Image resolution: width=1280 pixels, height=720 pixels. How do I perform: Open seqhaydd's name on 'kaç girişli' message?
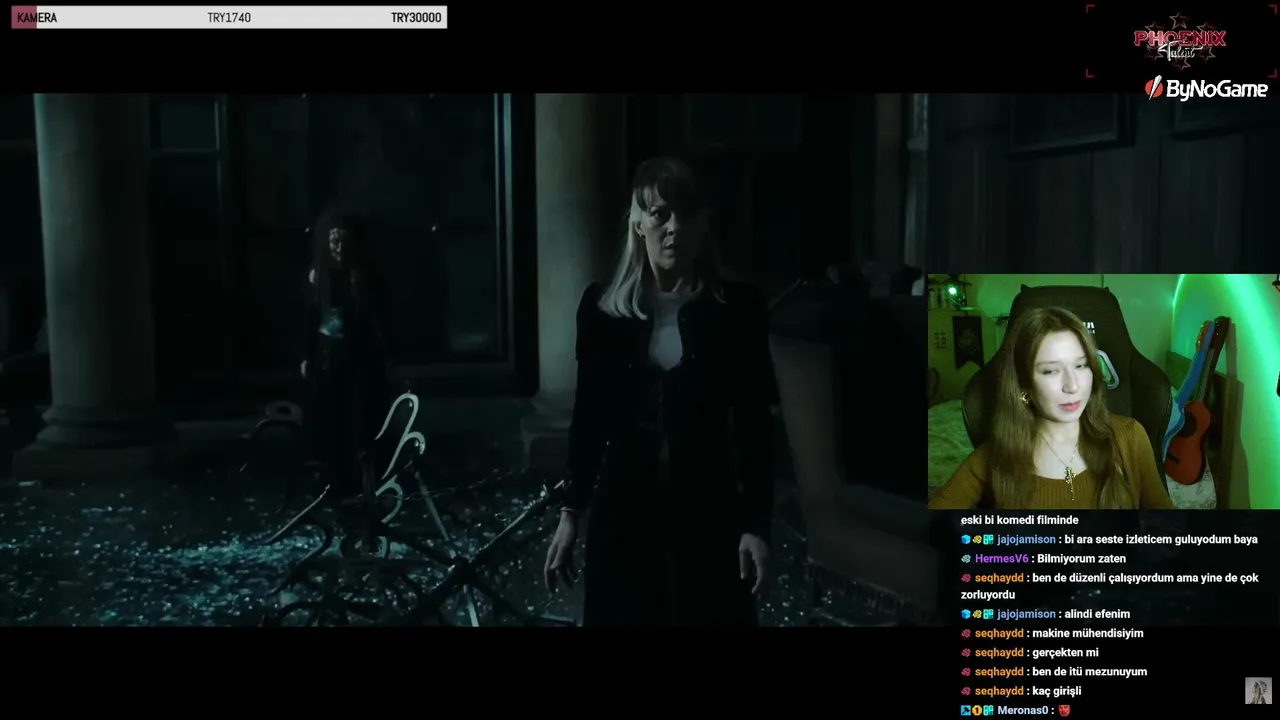(x=999, y=691)
